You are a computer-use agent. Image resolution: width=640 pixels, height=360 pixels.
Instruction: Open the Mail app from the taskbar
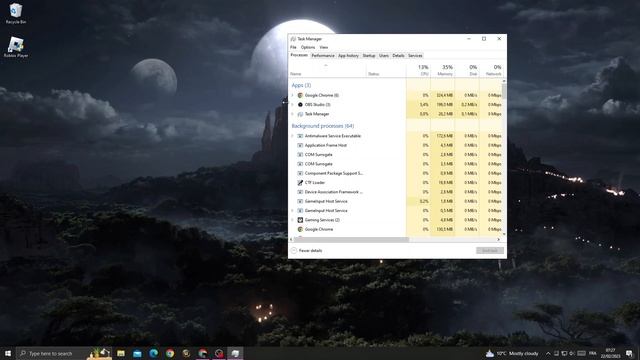coord(137,353)
